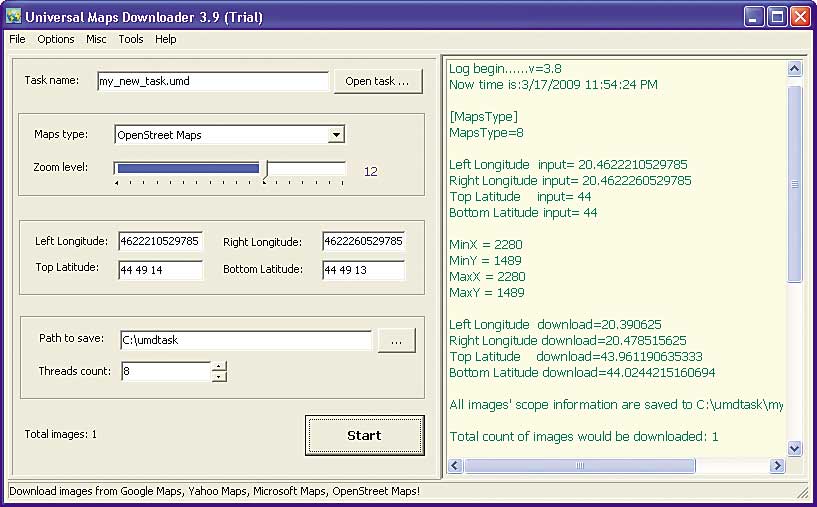Click the Open task button
Screen dimensions: 817x507
click(378, 81)
